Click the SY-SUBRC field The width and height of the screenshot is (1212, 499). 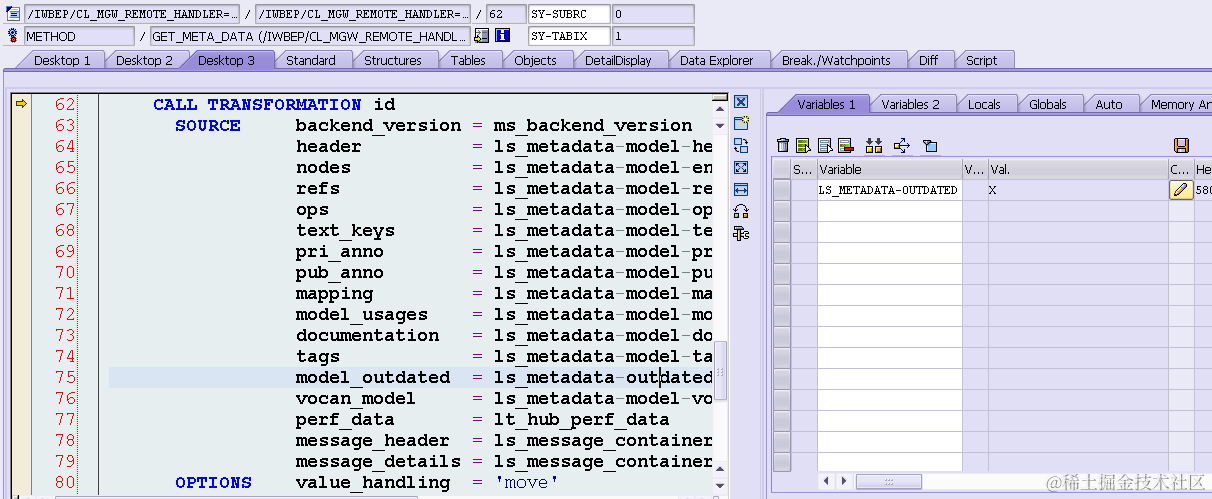point(568,14)
